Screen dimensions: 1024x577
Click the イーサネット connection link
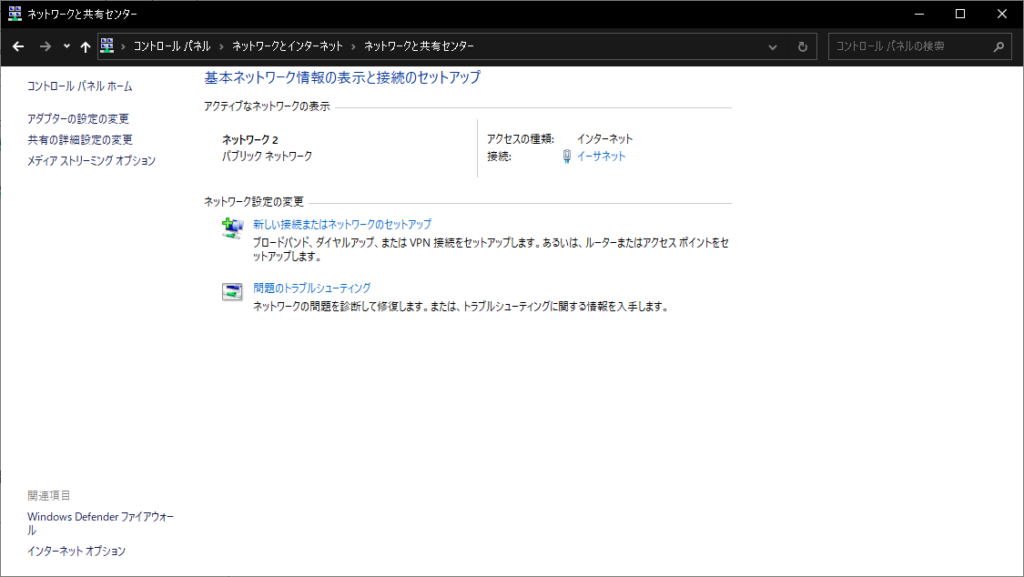(601, 157)
